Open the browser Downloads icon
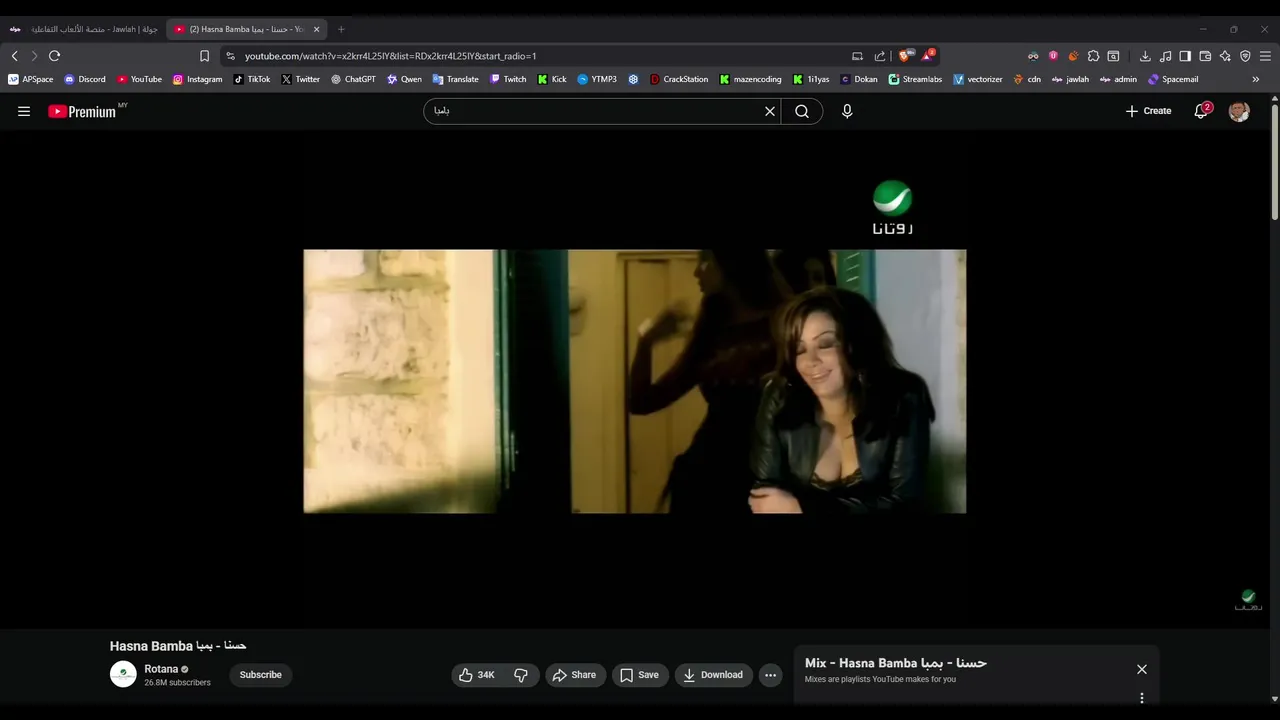The image size is (1280, 720). pyautogui.click(x=1145, y=56)
